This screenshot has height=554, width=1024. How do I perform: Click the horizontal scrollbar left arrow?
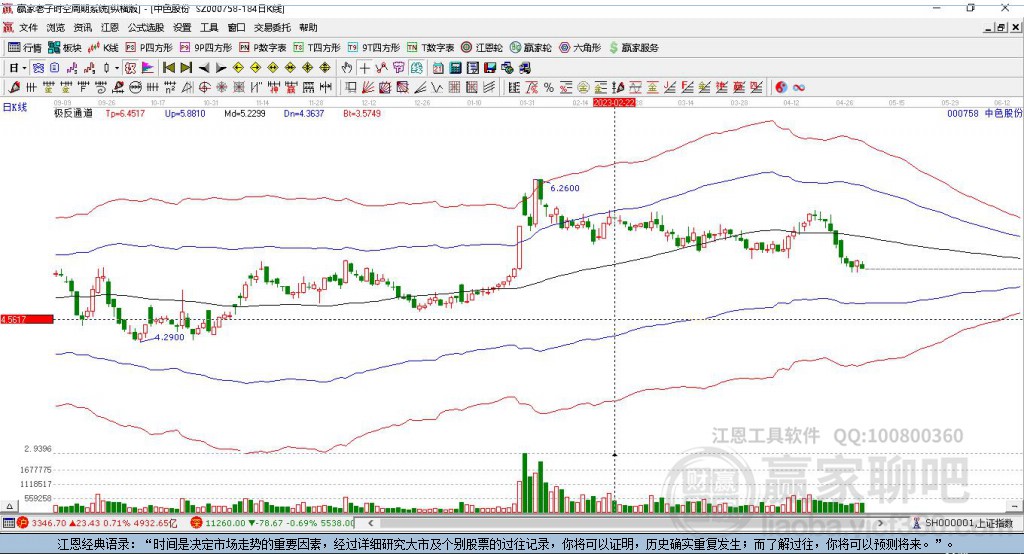[x=371, y=523]
